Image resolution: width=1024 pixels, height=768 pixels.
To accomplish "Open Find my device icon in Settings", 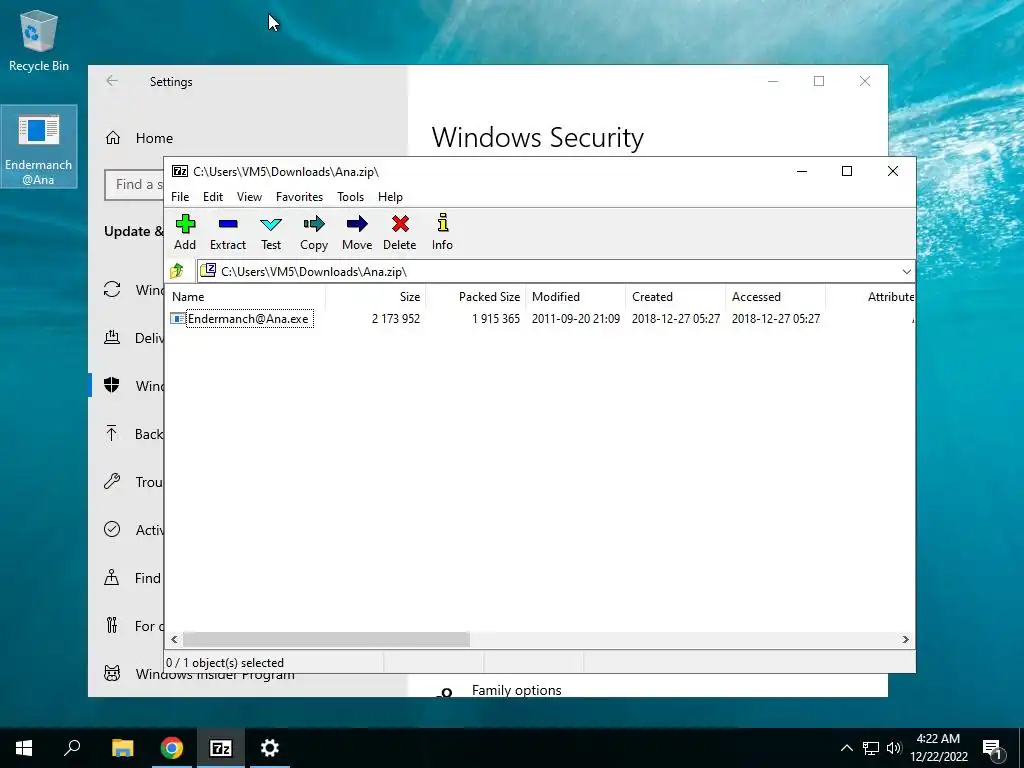I will 112,577.
